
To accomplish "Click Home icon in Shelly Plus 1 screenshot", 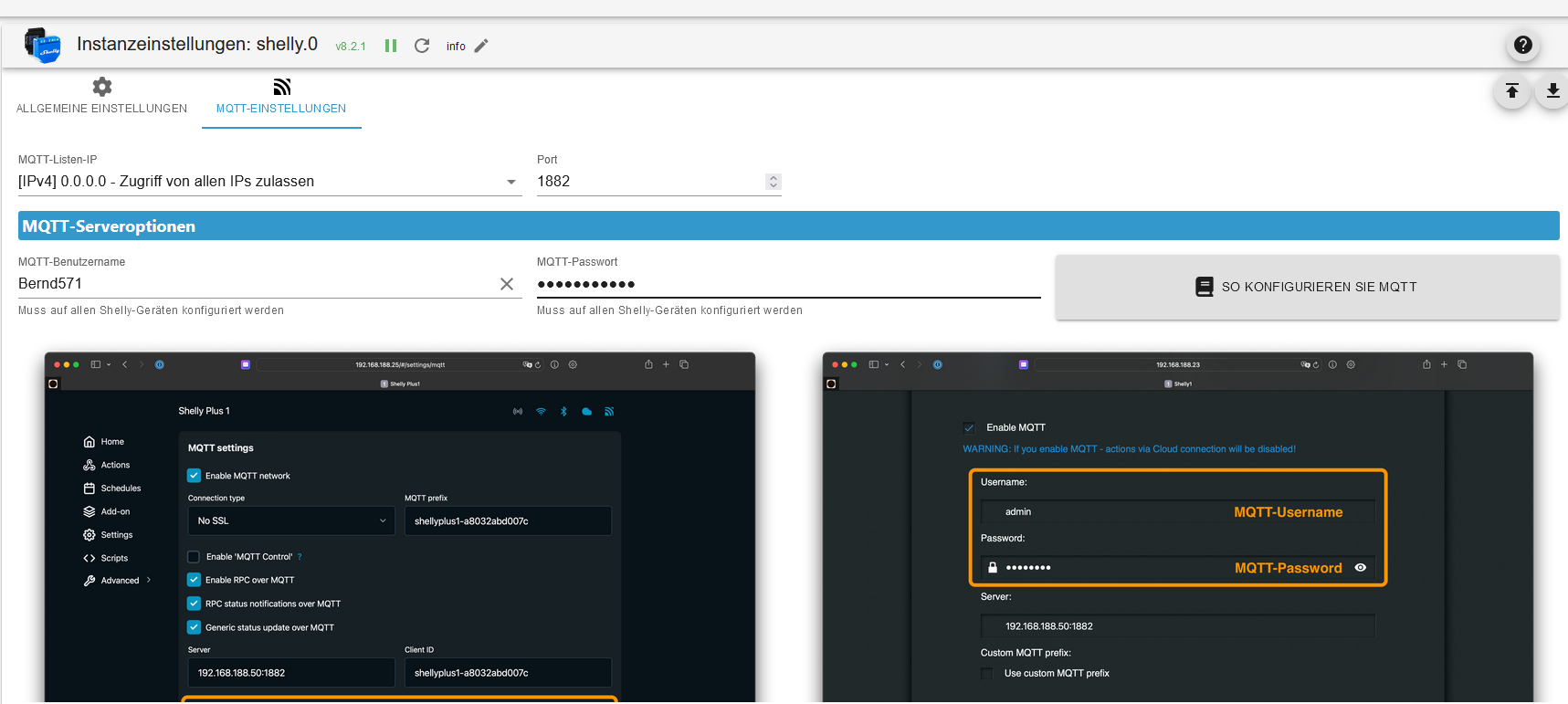I will coord(89,442).
